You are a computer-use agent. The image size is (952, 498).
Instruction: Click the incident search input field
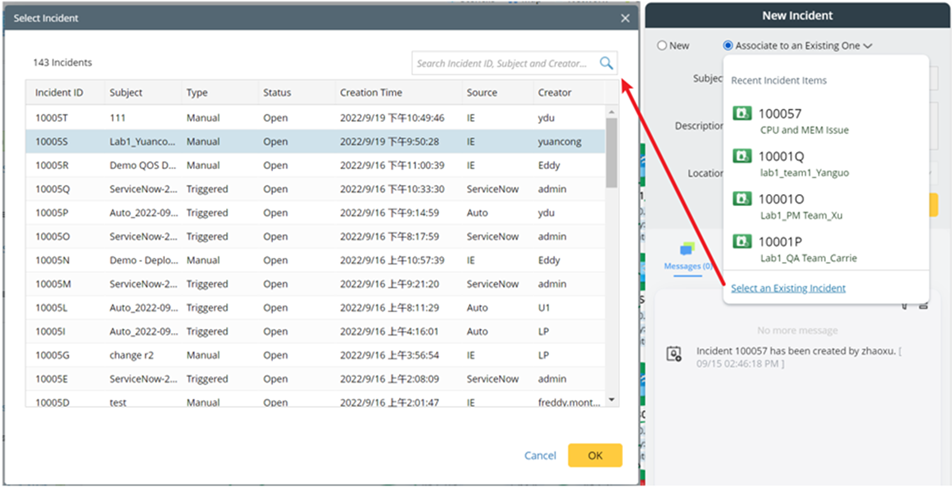[x=504, y=63]
